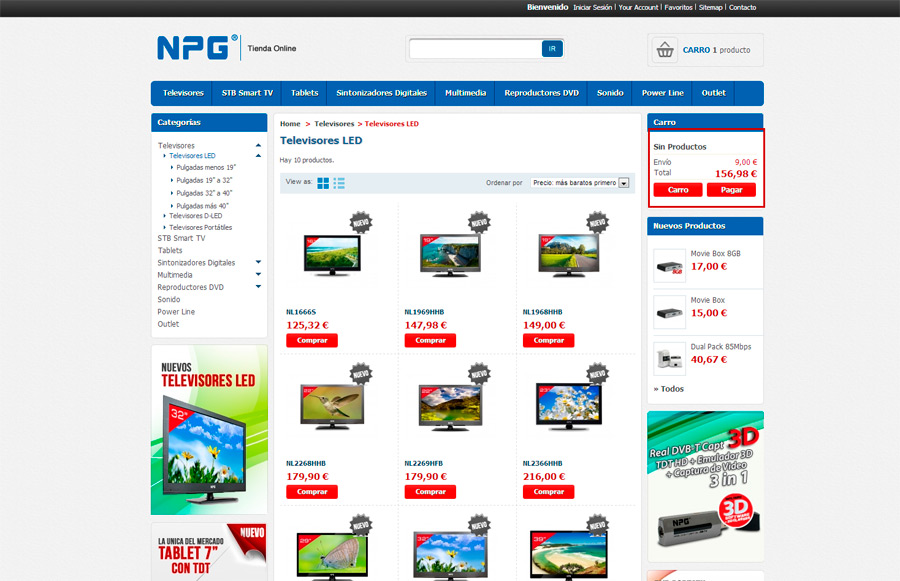Select STB Smart TV in sidebar categories
The width and height of the screenshot is (900, 581).
coord(181,238)
